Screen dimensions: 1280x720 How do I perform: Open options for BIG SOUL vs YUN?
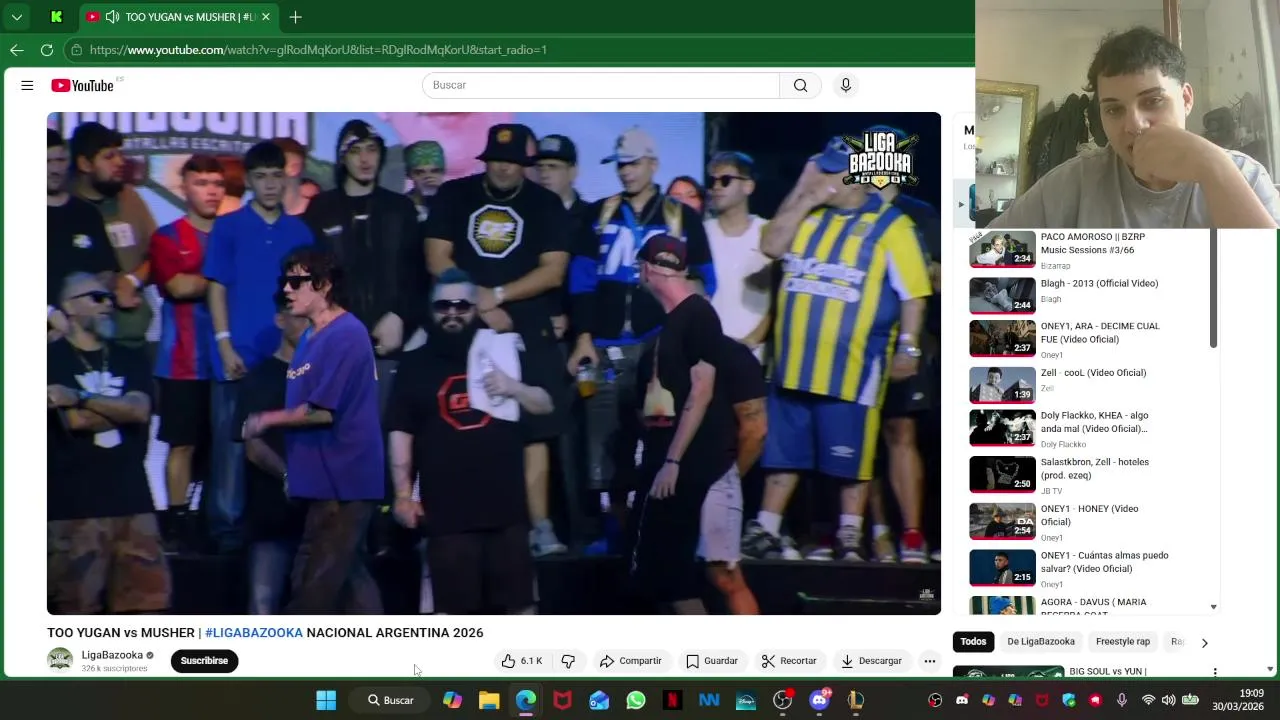tap(1215, 672)
